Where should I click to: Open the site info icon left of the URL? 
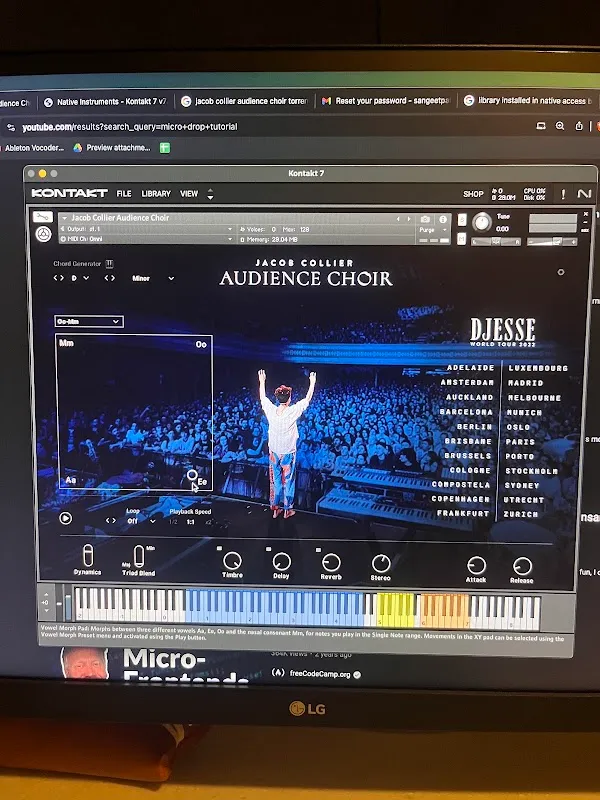coord(11,127)
